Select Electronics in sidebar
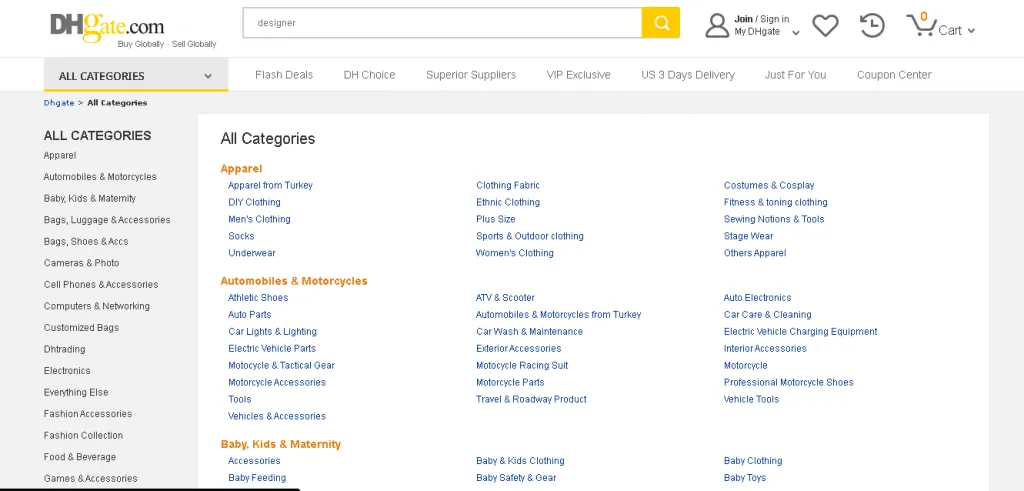This screenshot has width=1024, height=491. click(x=67, y=371)
